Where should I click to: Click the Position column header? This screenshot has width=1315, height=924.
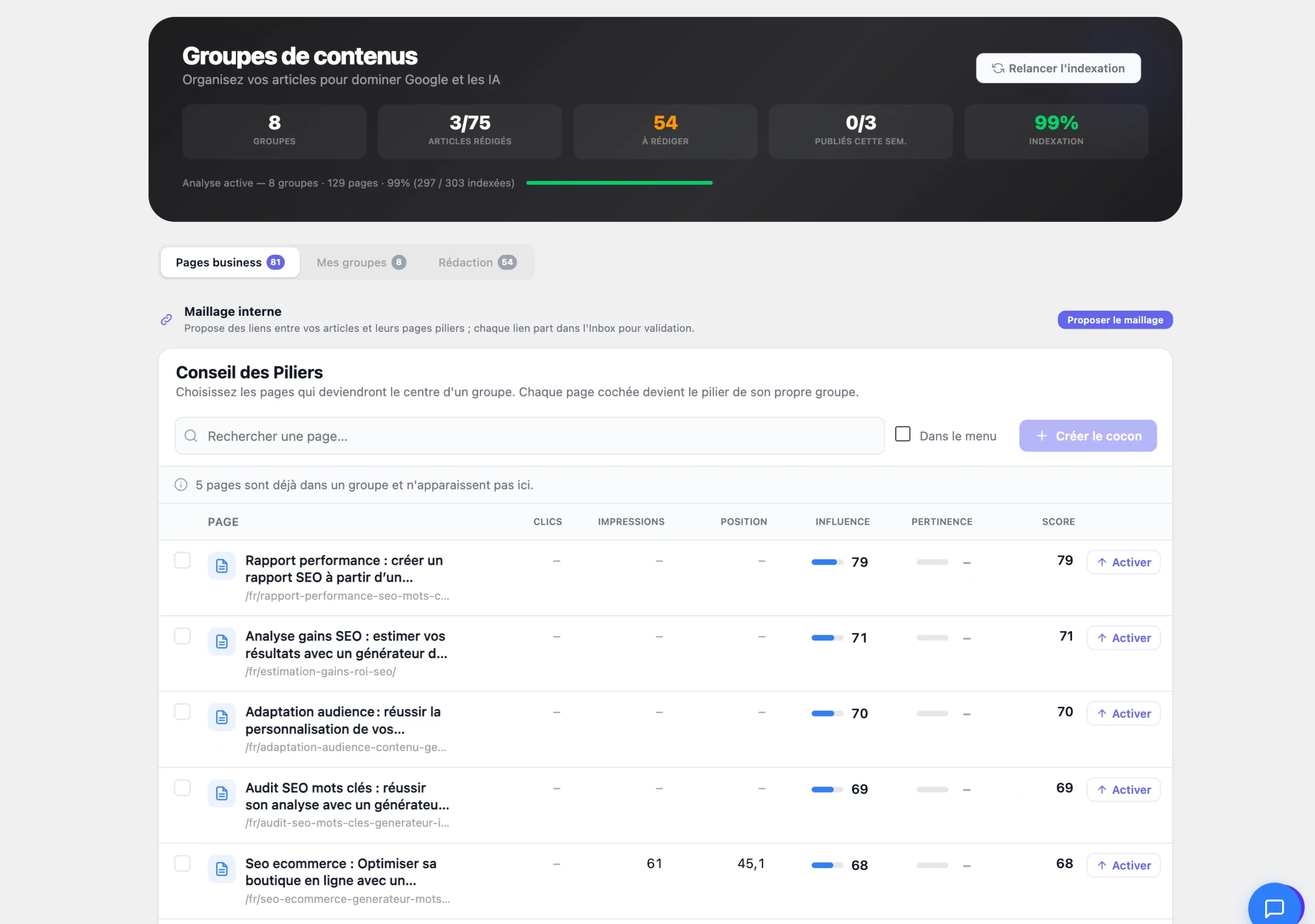click(x=743, y=521)
